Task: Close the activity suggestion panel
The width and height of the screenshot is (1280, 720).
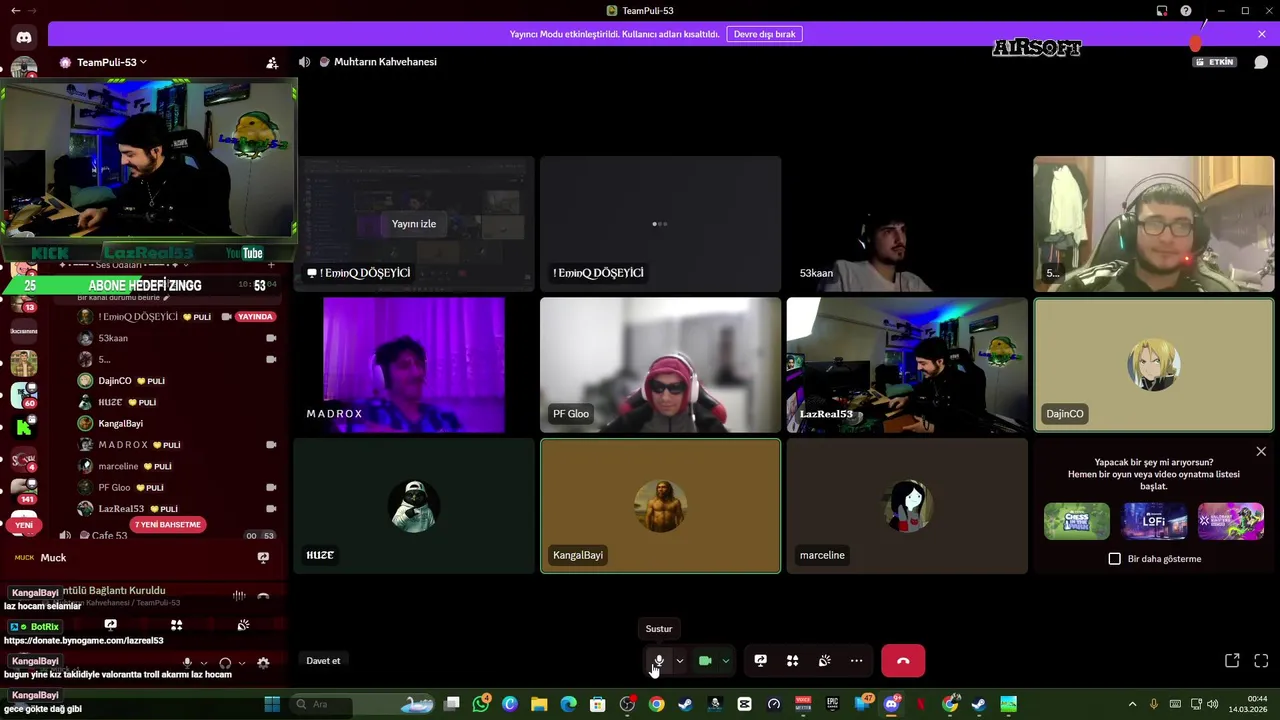Action: (1261, 452)
